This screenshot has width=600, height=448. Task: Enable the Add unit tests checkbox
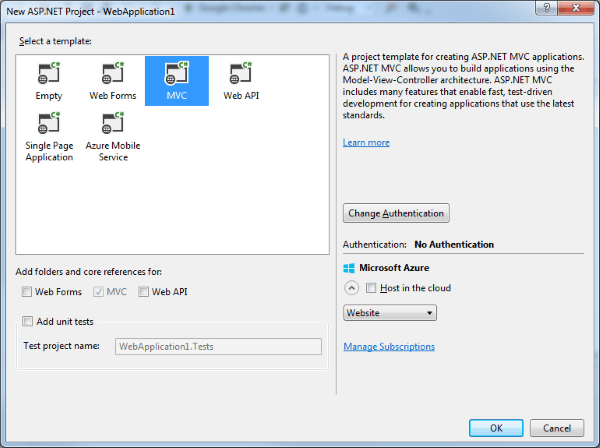pos(27,321)
